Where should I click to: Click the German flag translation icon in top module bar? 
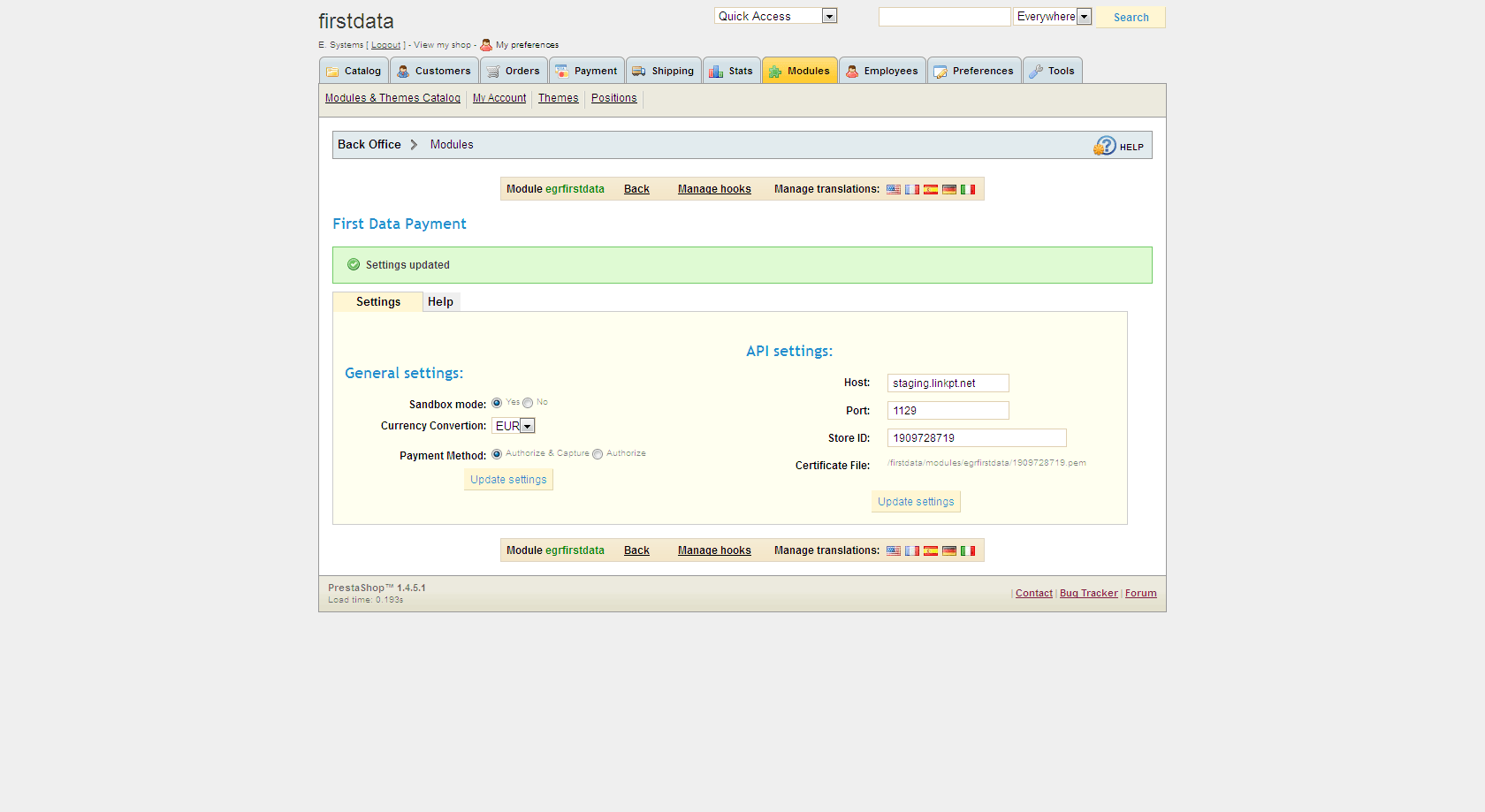point(949,189)
